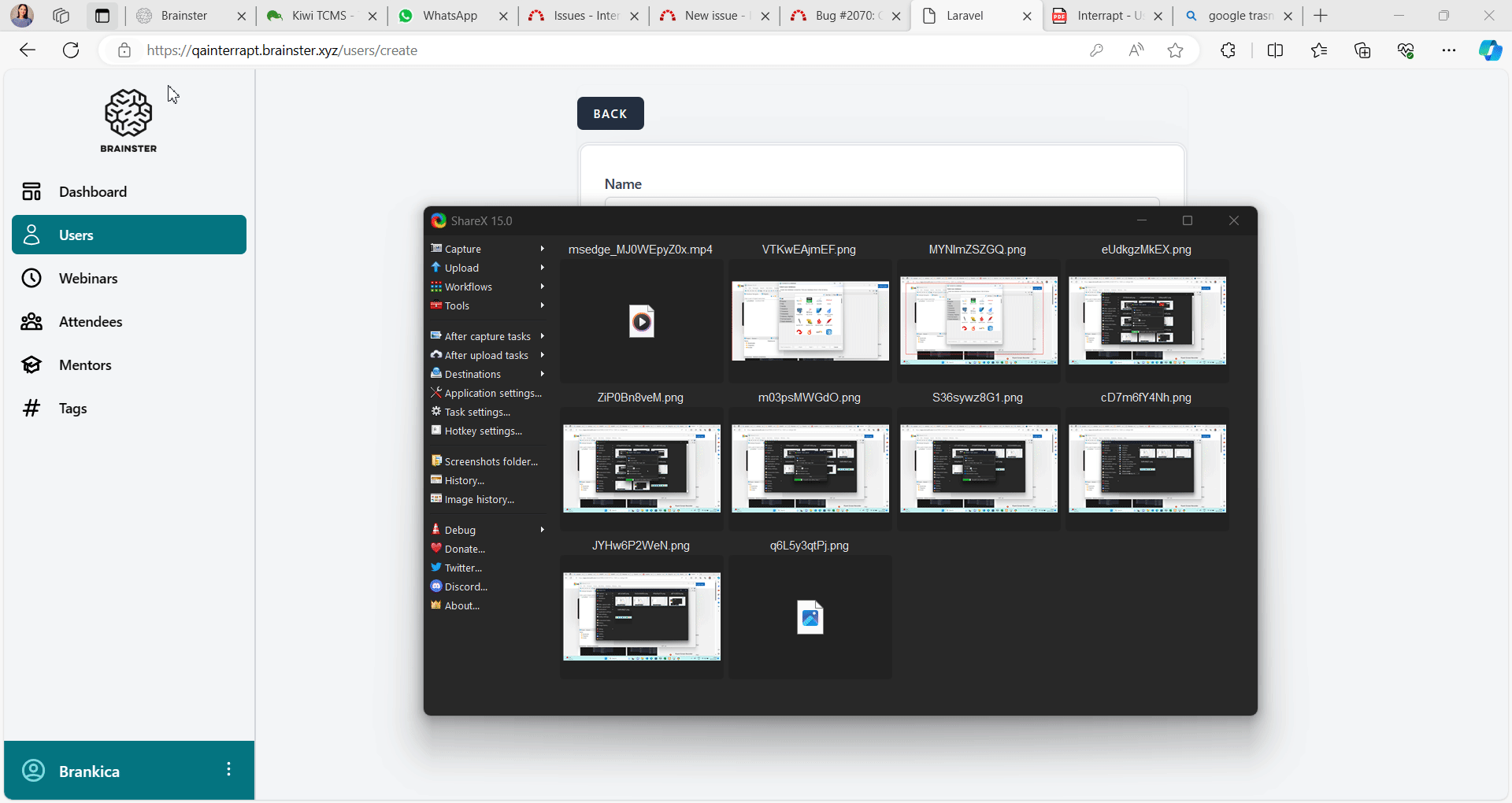The width and height of the screenshot is (1512, 803).
Task: Open the Copilot icon in Edge
Action: click(1489, 50)
